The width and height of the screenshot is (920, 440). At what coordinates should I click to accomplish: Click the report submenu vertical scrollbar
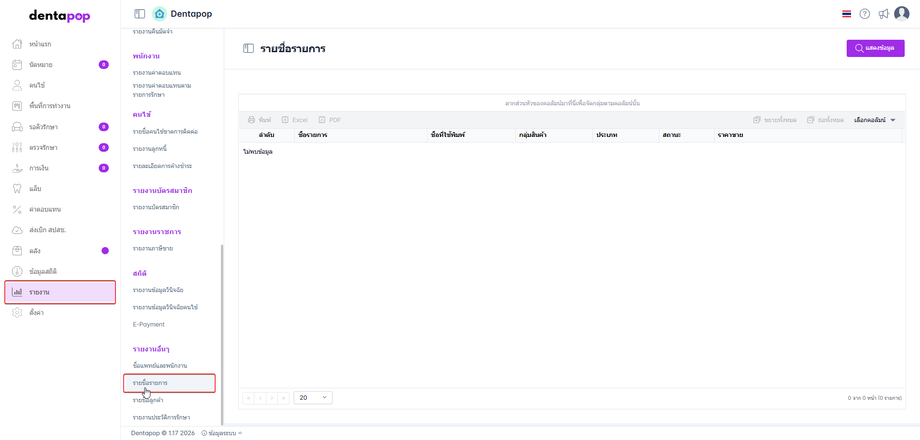[x=221, y=334]
